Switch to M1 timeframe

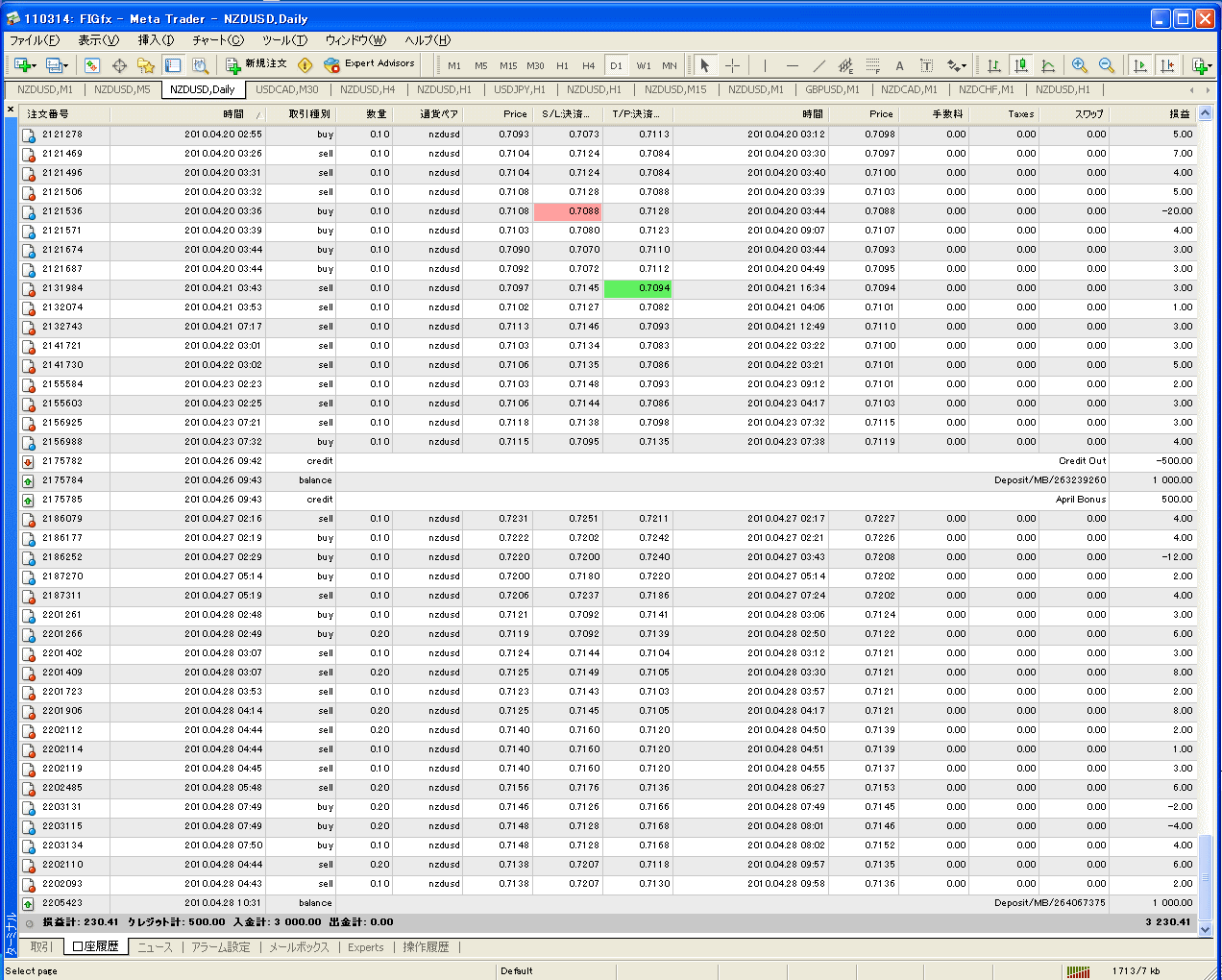[454, 65]
